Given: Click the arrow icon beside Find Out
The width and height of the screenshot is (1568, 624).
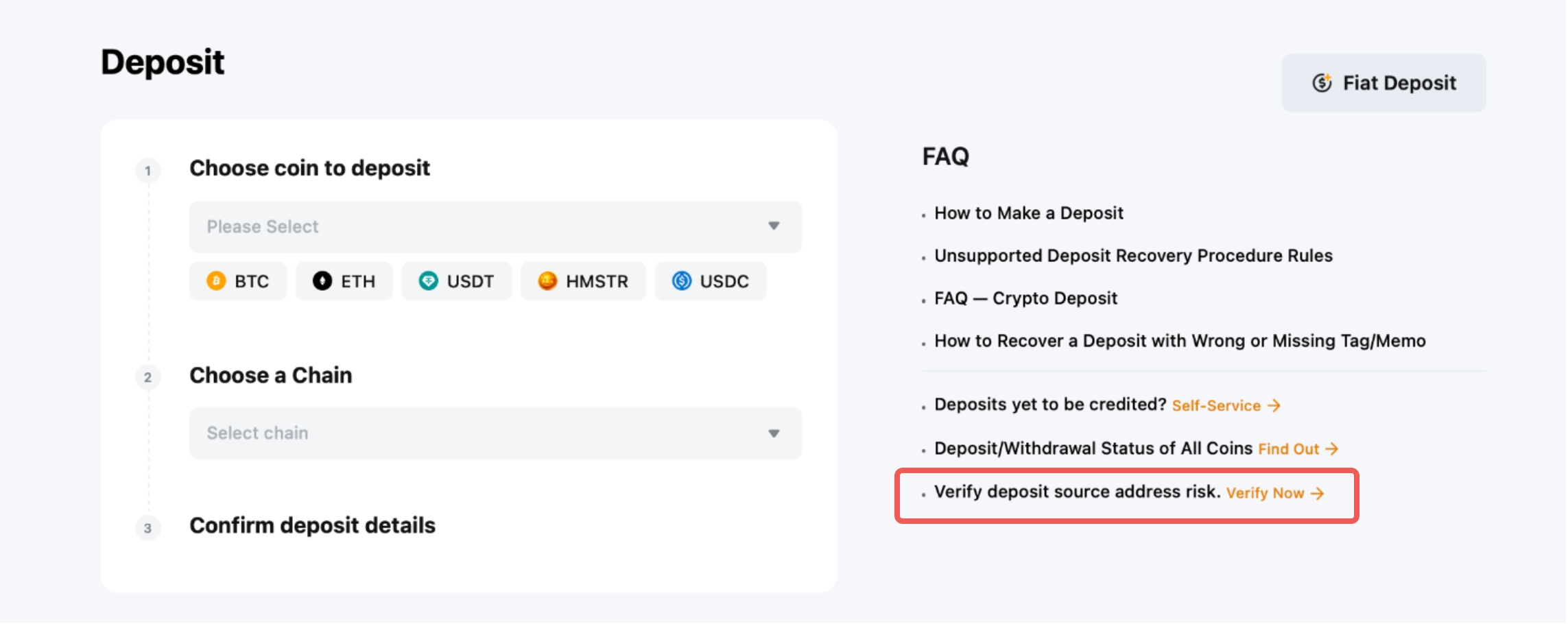Looking at the screenshot, I should [x=1332, y=449].
